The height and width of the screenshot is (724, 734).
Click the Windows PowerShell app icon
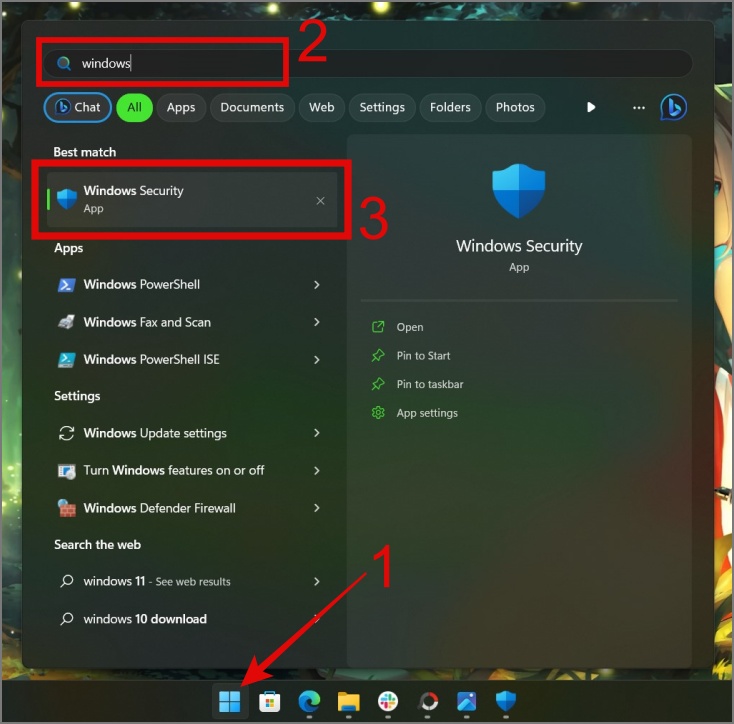[x=66, y=285]
